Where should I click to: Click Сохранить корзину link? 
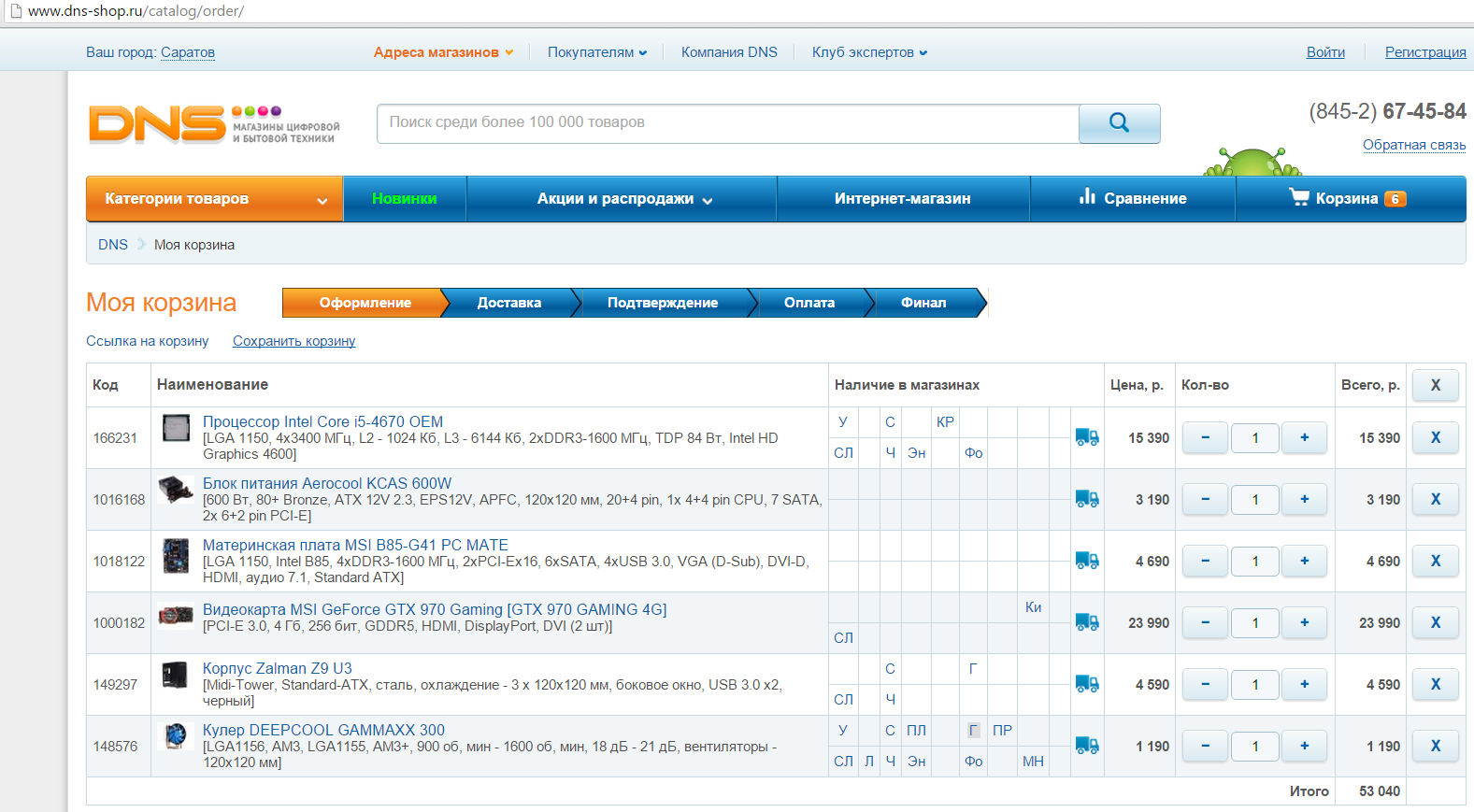click(x=293, y=341)
